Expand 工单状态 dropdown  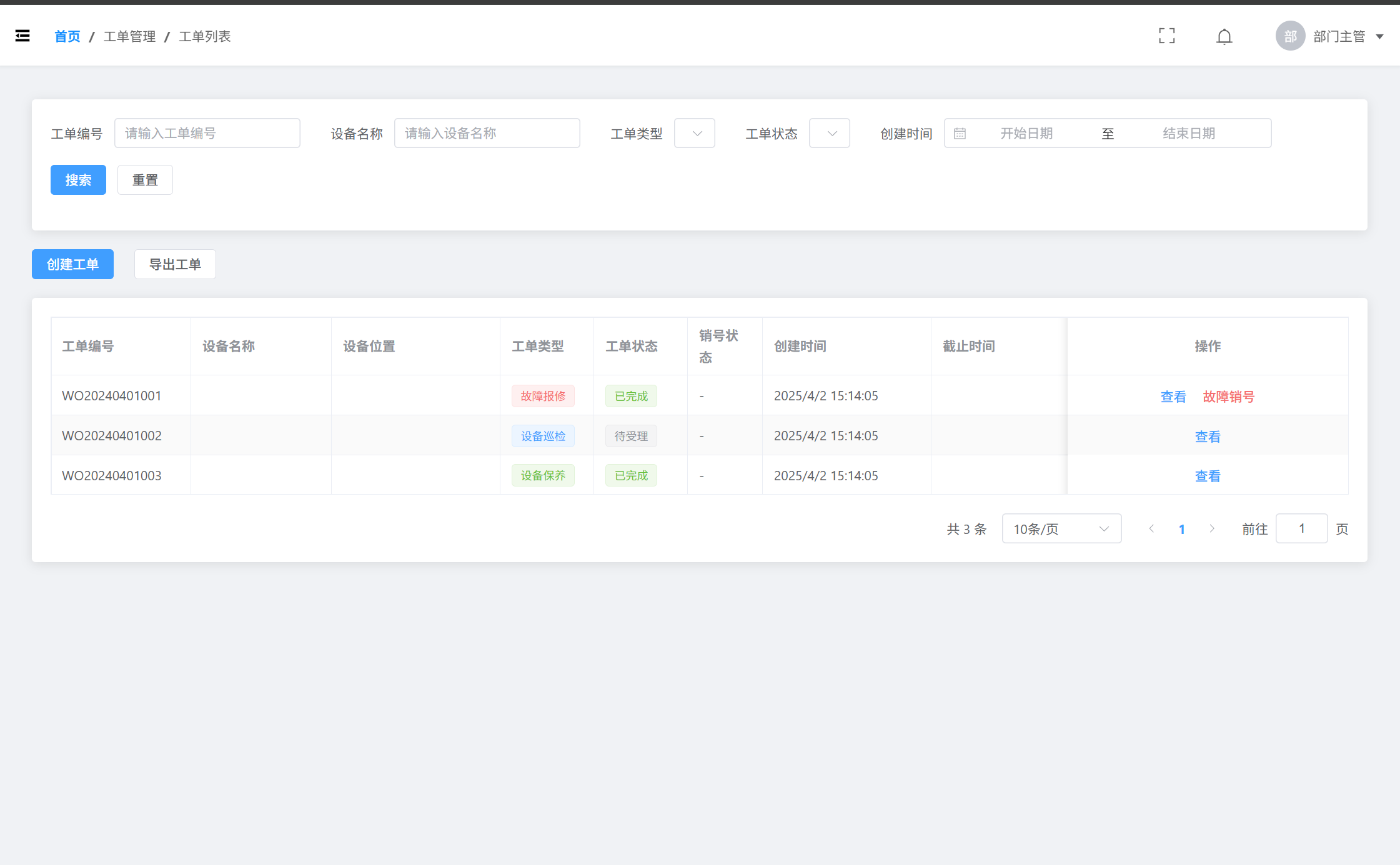click(829, 133)
